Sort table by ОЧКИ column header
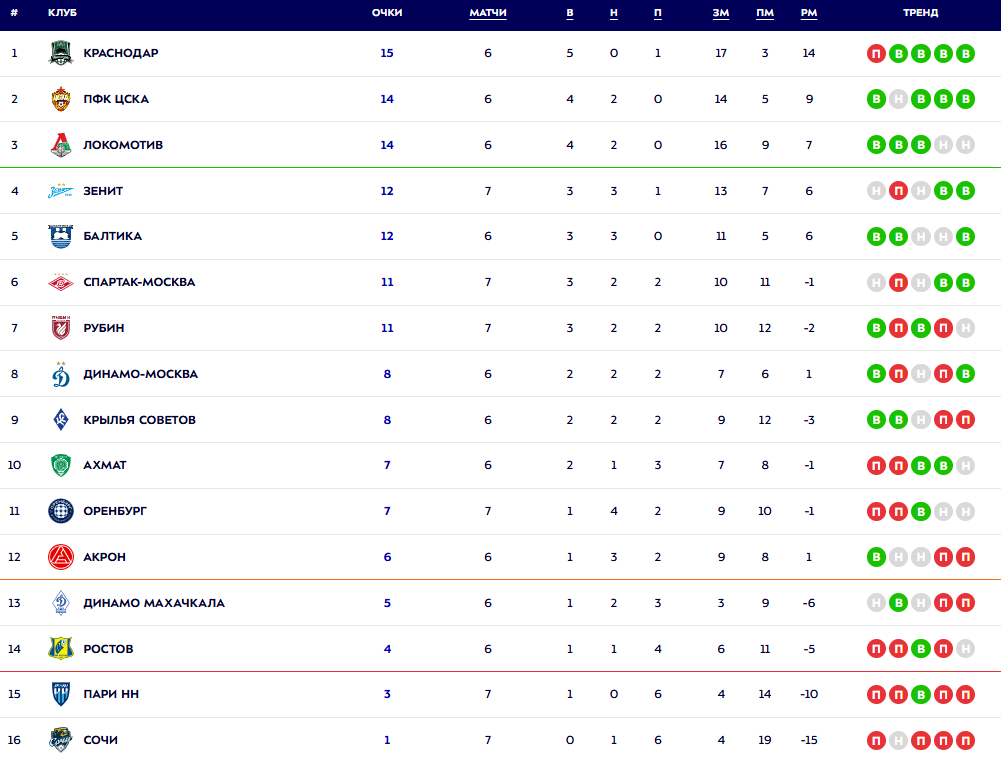Viewport: 1001px width, 762px height. pyautogui.click(x=387, y=13)
